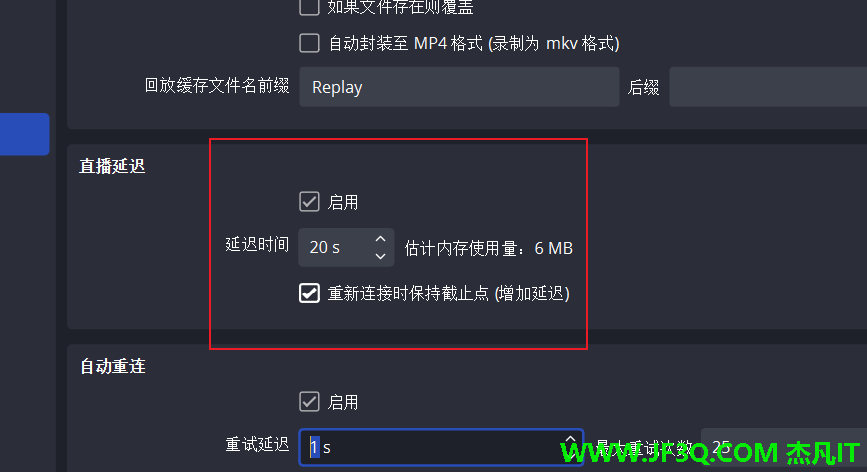The width and height of the screenshot is (867, 472).
Task: Click the 重试延迟 1 s field
Action: [441, 447]
